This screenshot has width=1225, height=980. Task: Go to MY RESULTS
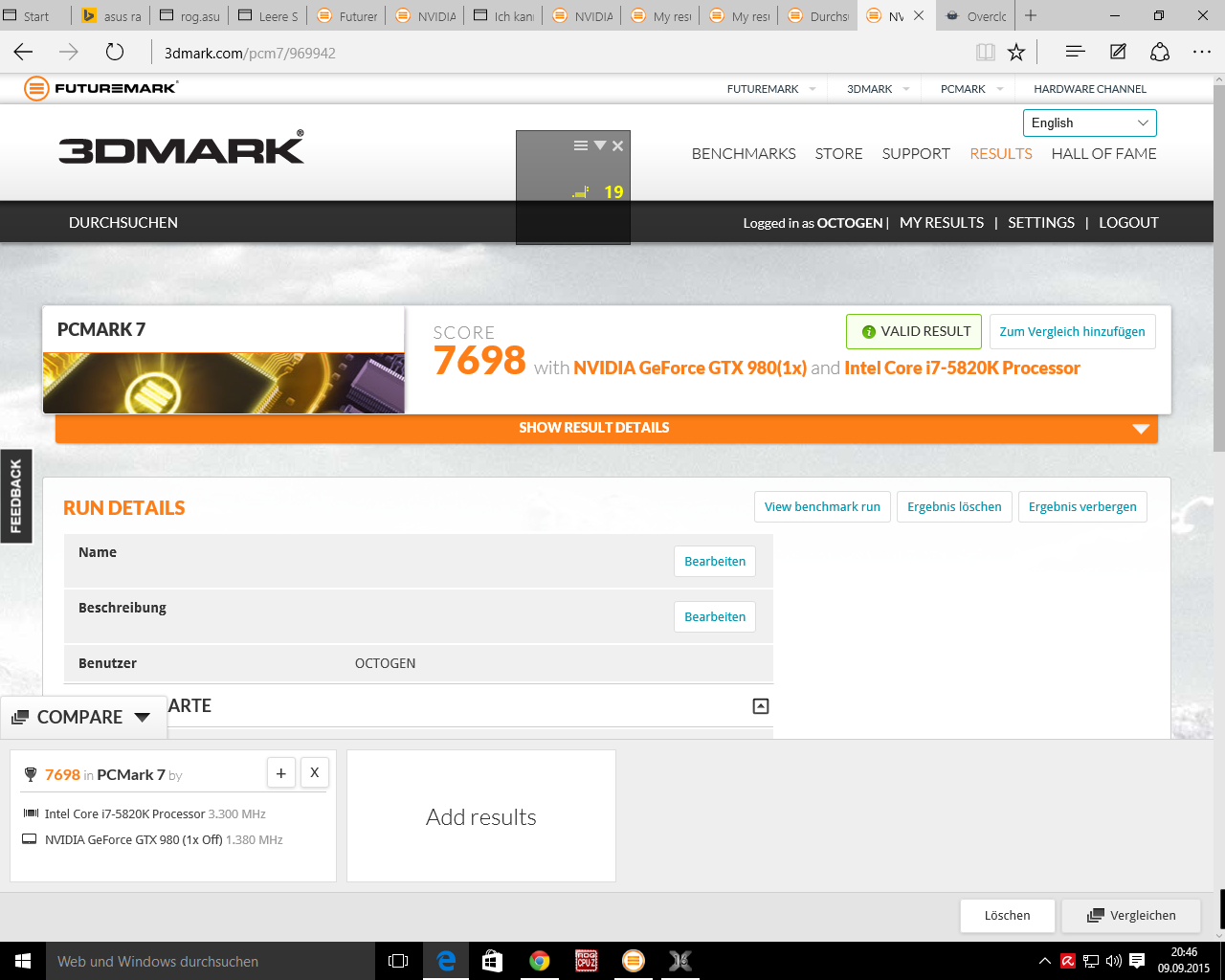942,222
